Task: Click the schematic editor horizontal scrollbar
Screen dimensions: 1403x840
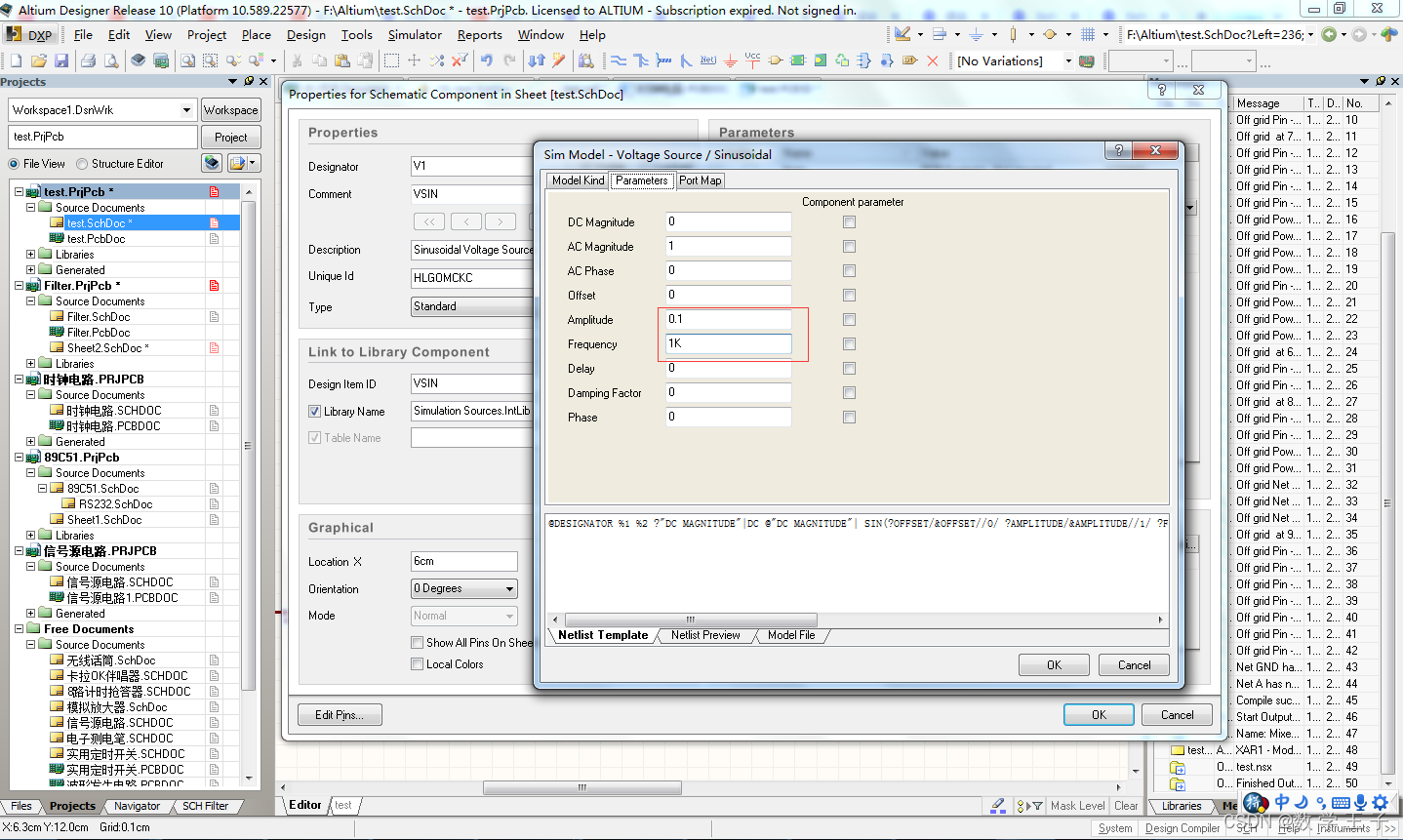Action: click(582, 787)
